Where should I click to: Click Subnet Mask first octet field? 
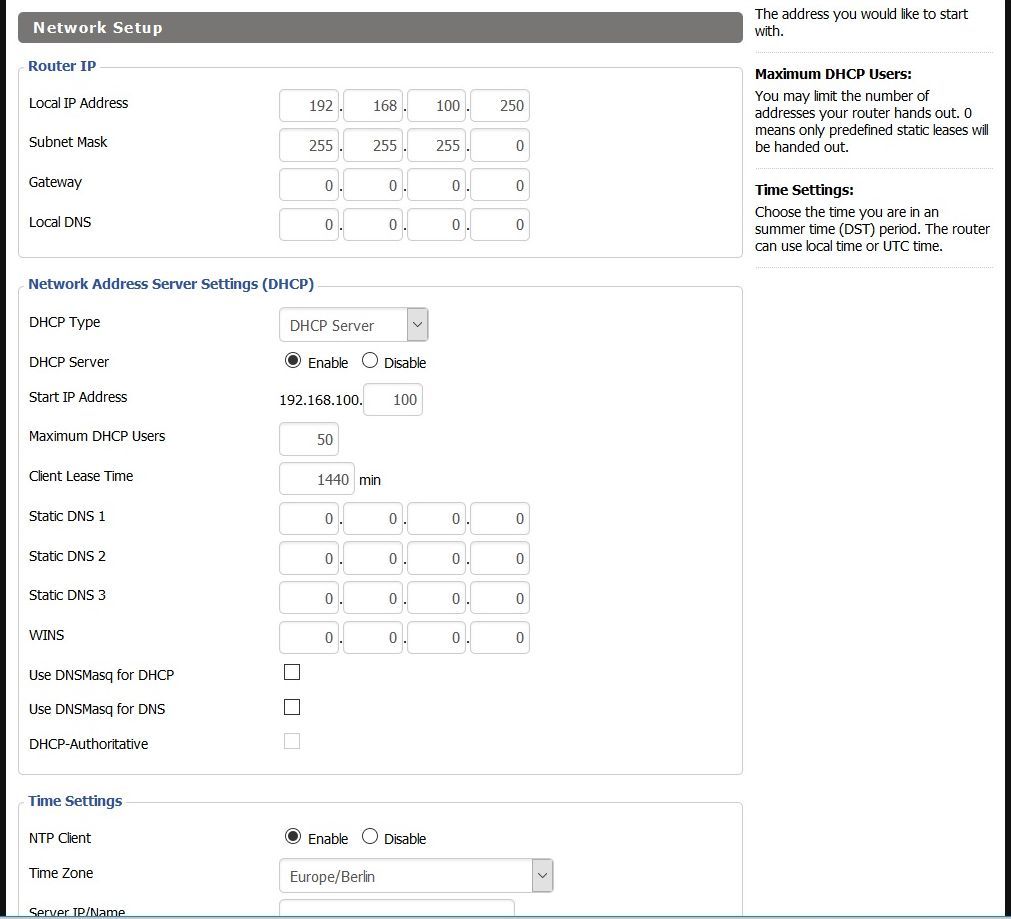click(x=309, y=146)
